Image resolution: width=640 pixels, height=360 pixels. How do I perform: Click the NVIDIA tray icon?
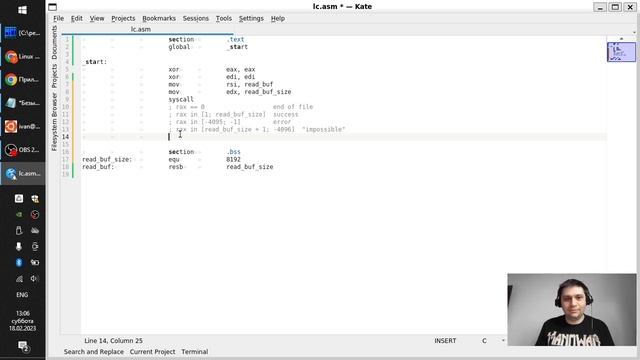[19, 215]
